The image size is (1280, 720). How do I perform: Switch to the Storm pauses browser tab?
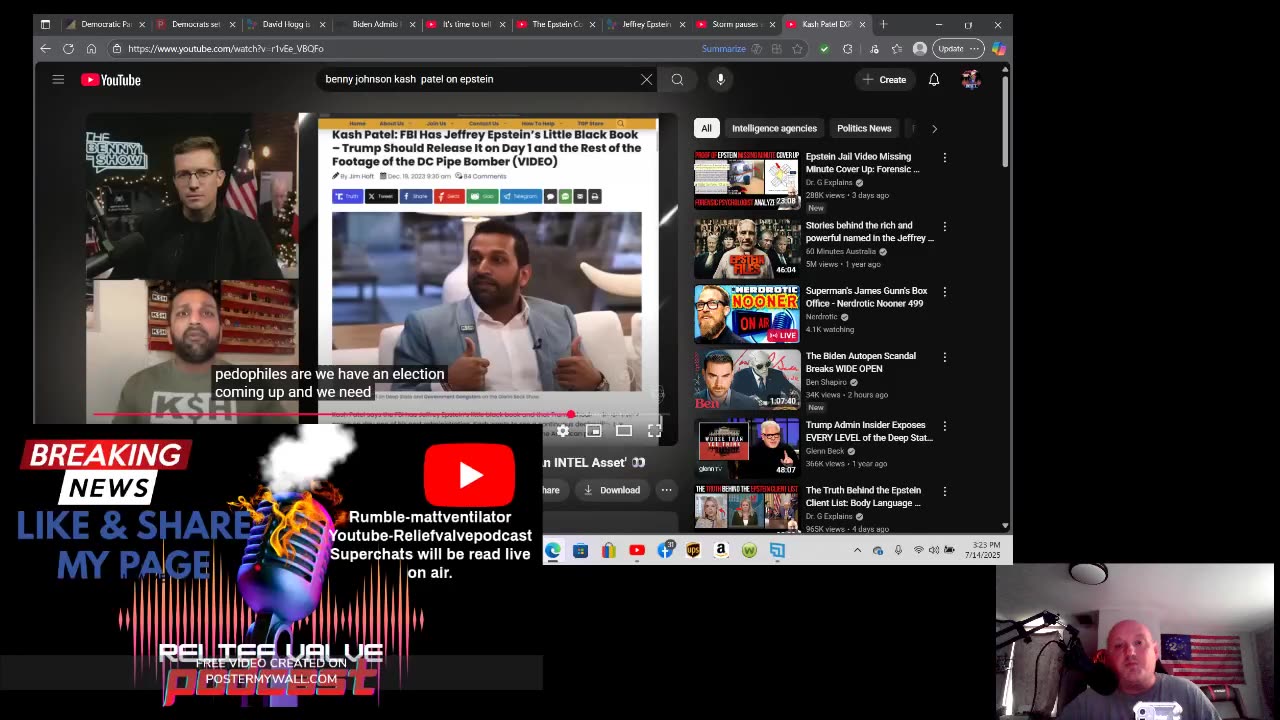click(x=735, y=24)
